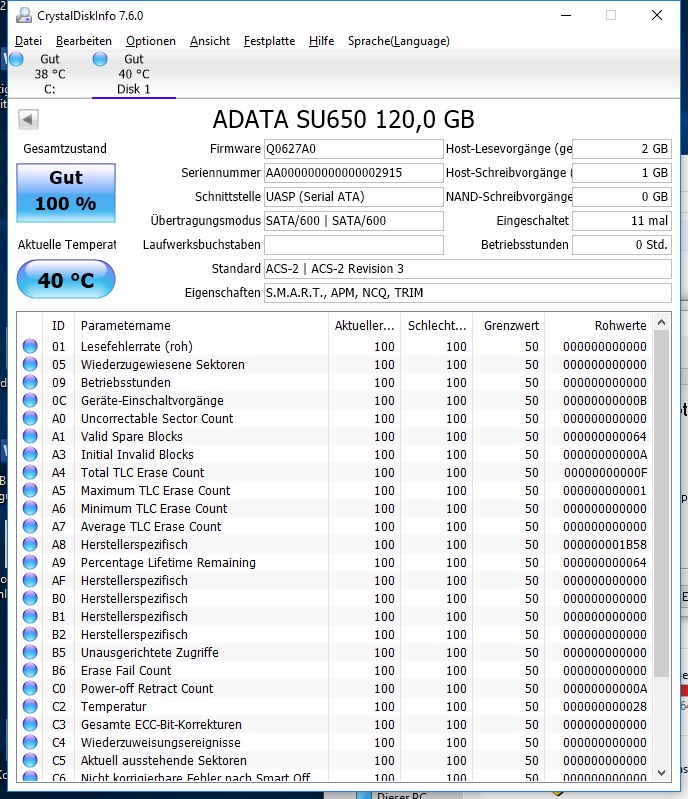This screenshot has width=688, height=799.
Task: Click status orb for Valid Spare Blocks
Action: 30,436
